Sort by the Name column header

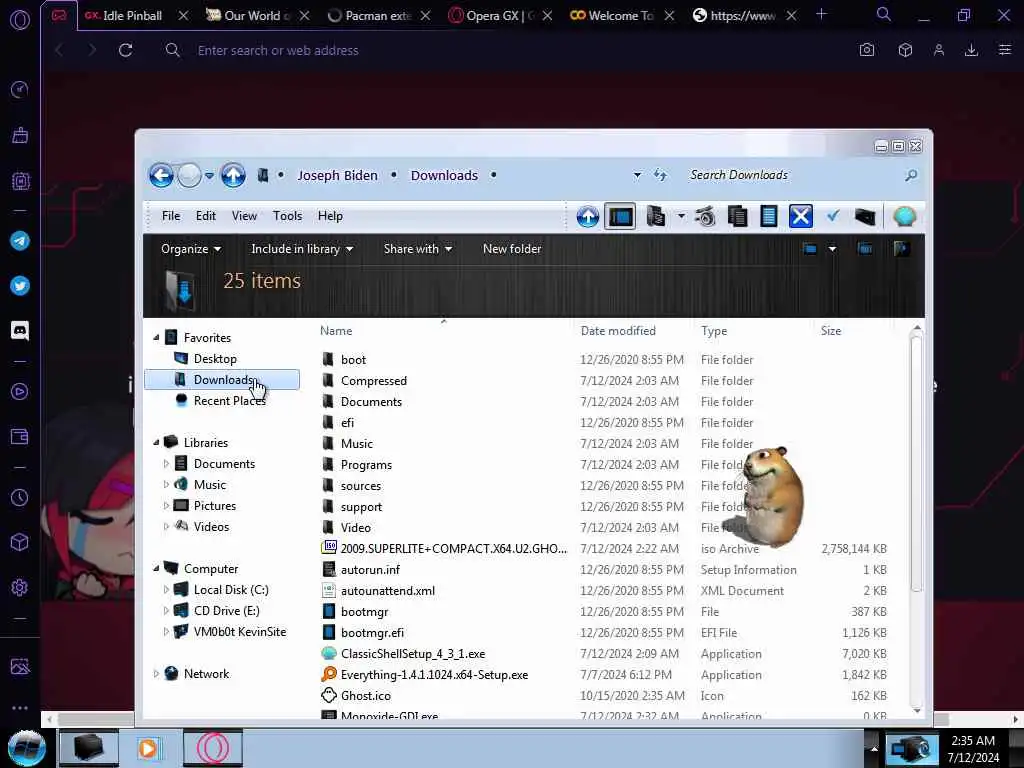(336, 330)
